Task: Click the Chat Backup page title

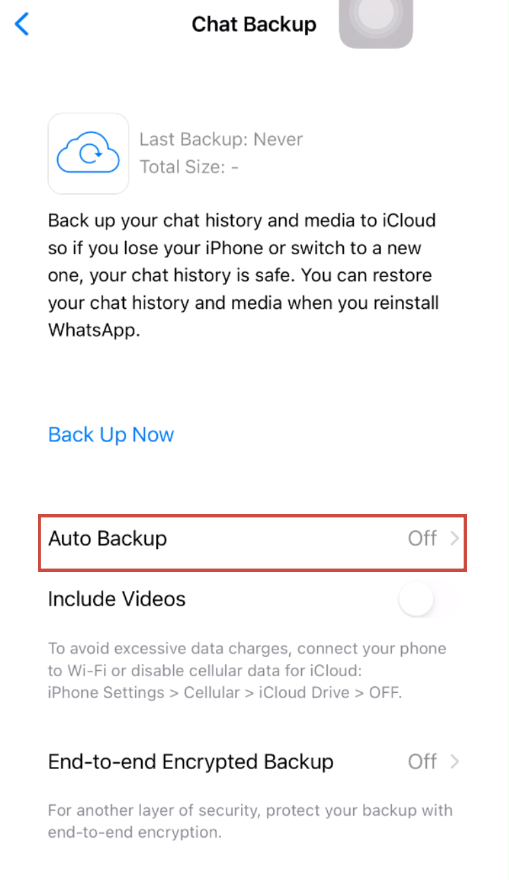Action: 254,25
